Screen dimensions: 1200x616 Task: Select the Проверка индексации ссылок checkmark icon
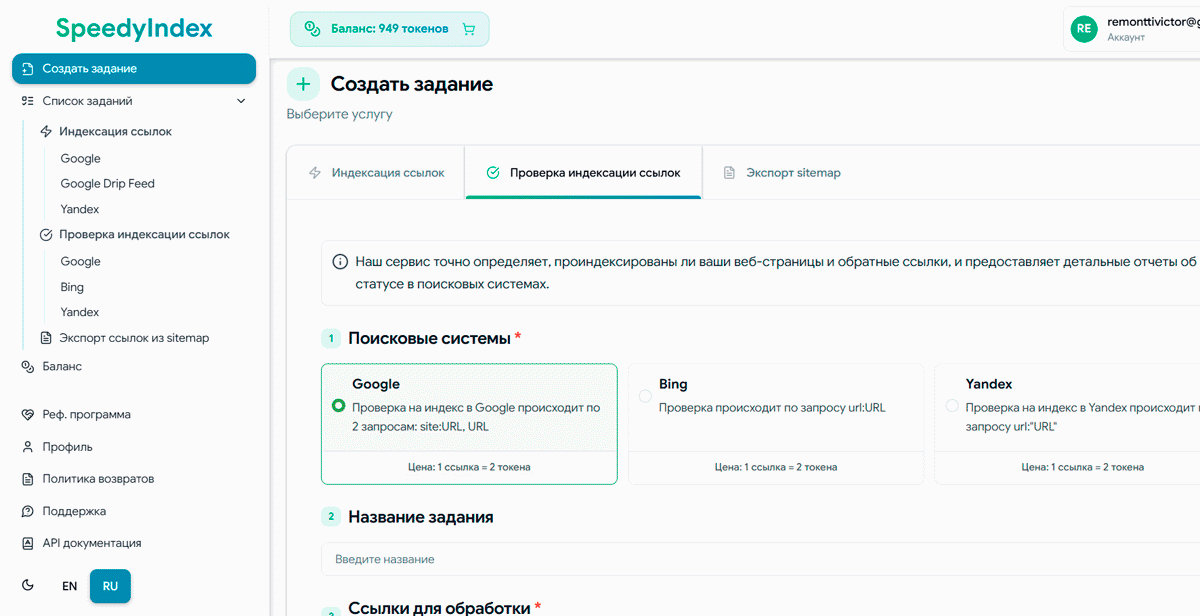coord(44,234)
